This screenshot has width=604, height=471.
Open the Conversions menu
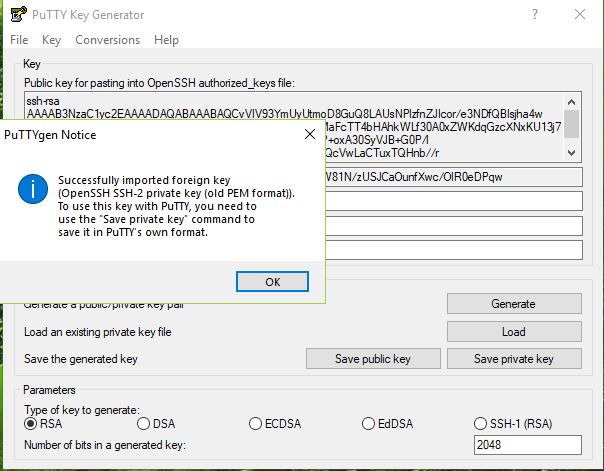tap(107, 40)
